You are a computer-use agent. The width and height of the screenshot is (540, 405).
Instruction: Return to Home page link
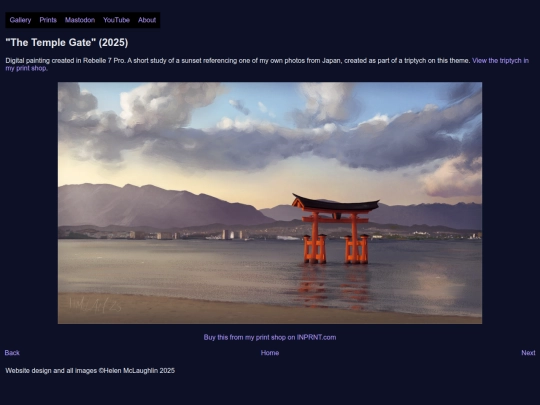[270, 353]
